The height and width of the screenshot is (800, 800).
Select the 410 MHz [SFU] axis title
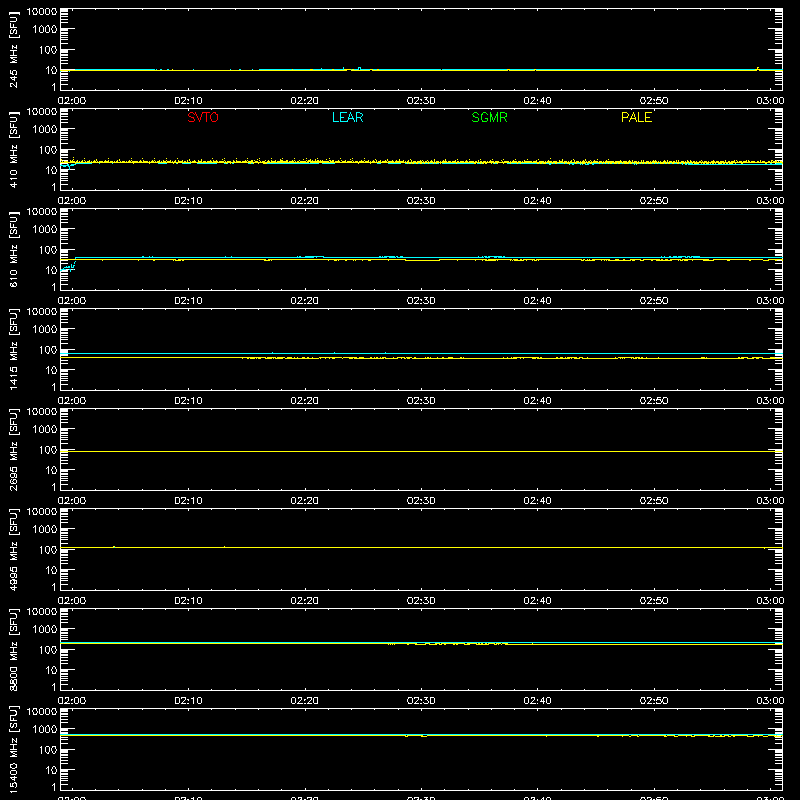pos(13,149)
